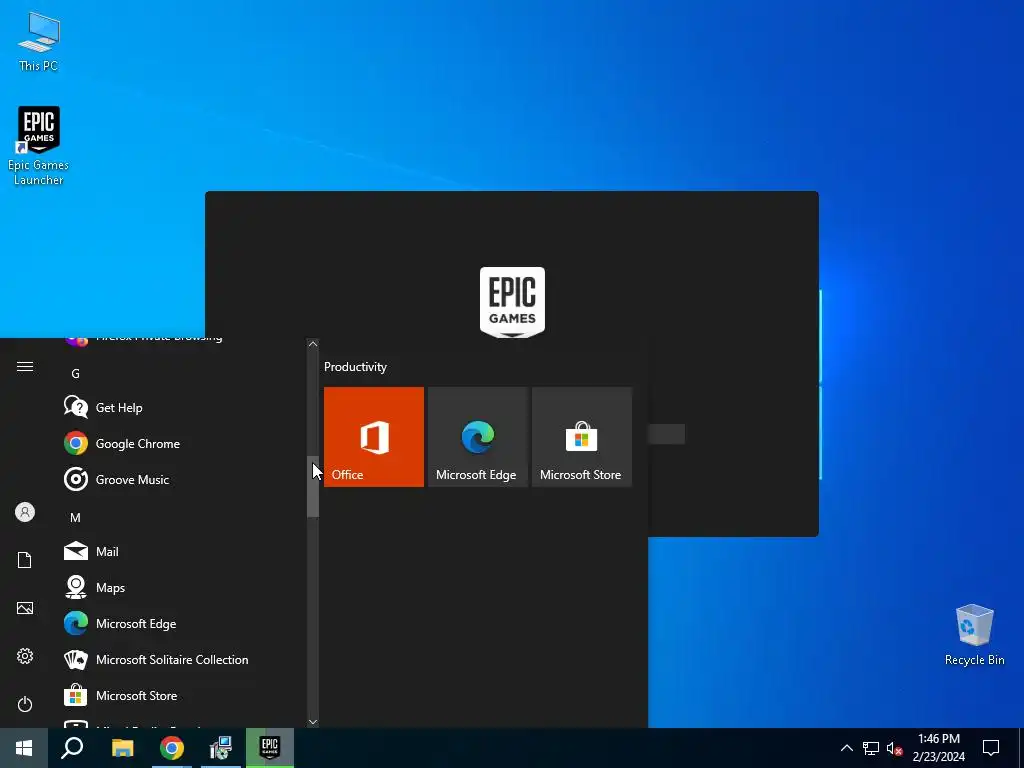This screenshot has height=768, width=1024.
Task: Click the Productivity group title
Action: pyautogui.click(x=355, y=367)
